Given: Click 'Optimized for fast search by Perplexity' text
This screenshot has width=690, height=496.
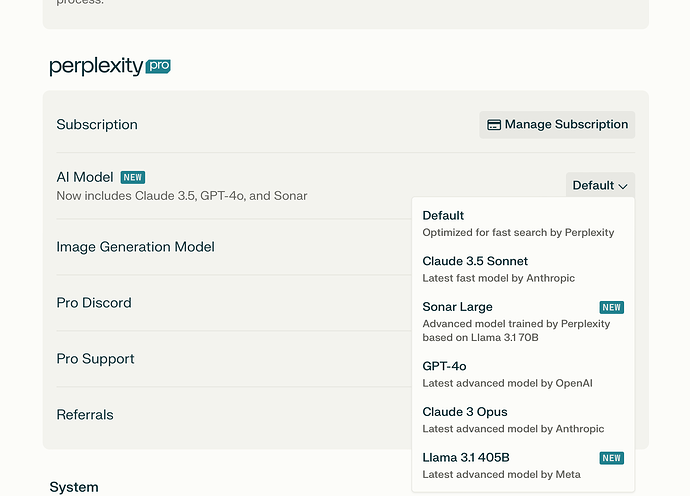Looking at the screenshot, I should pyautogui.click(x=518, y=232).
